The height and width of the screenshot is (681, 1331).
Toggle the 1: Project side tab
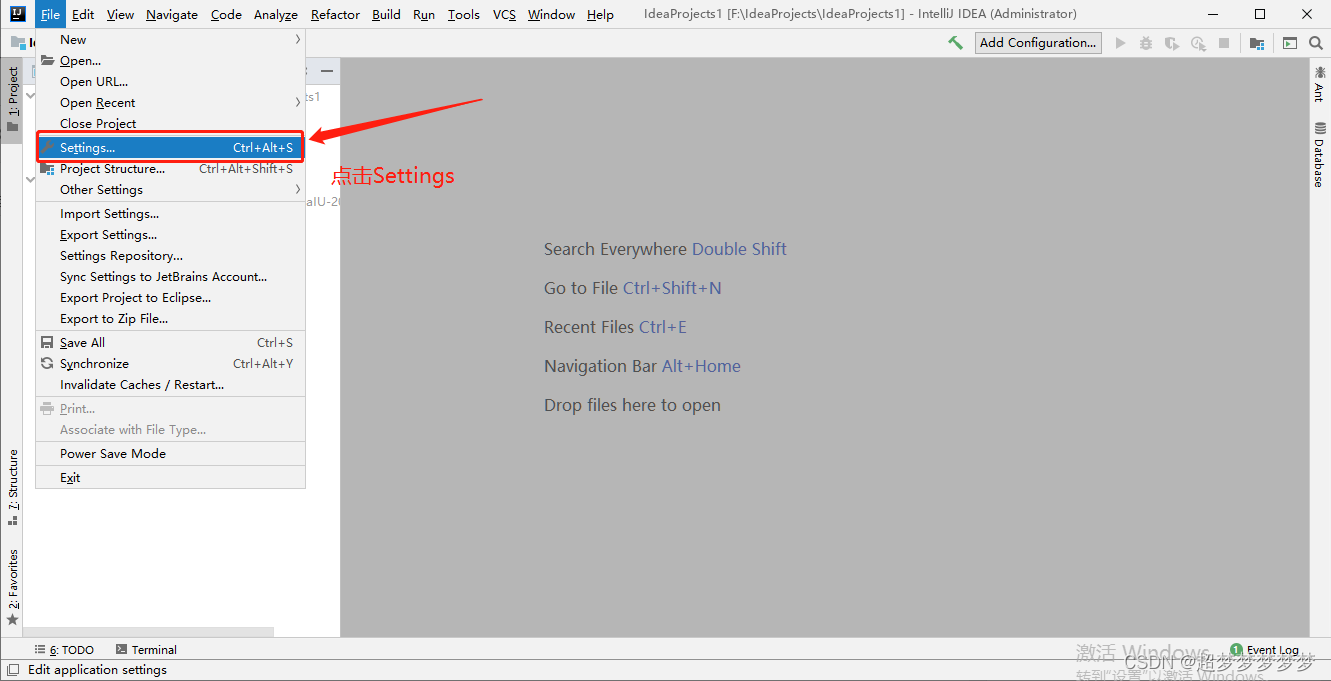[12, 100]
